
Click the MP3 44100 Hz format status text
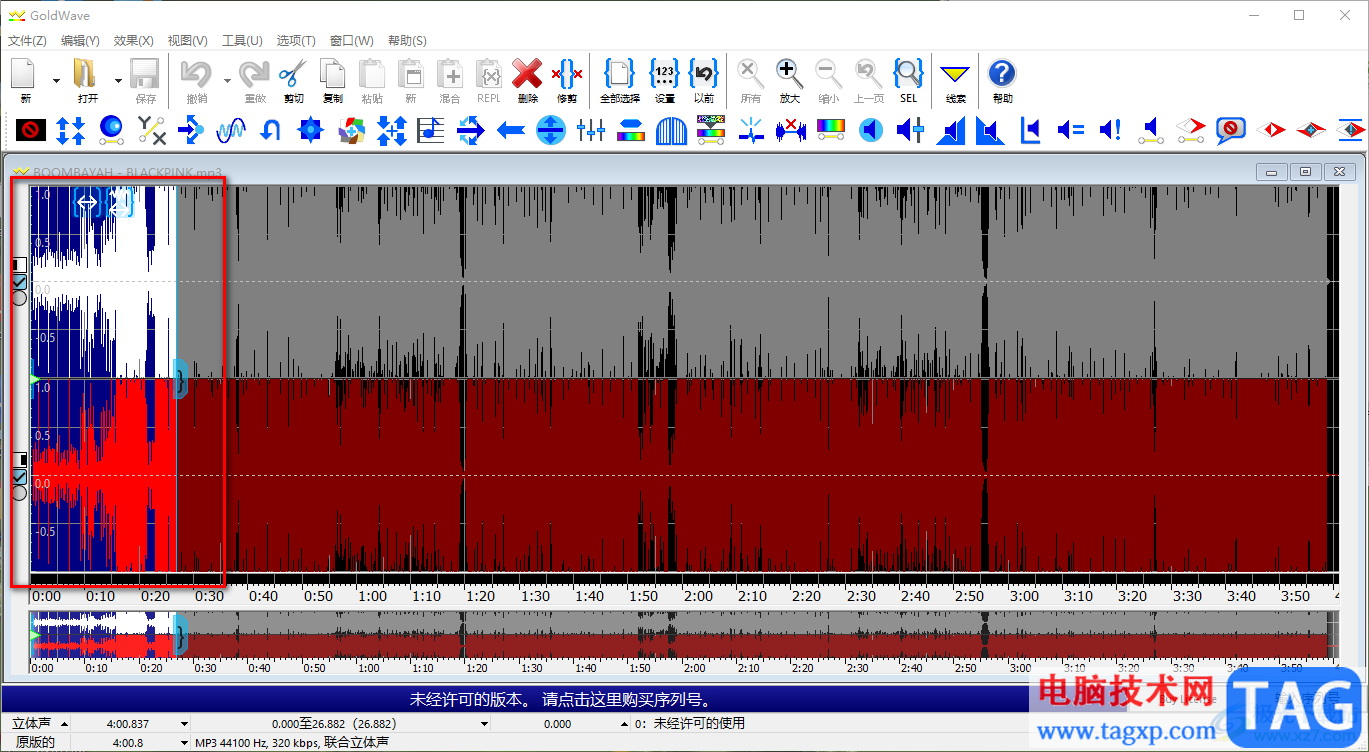291,742
